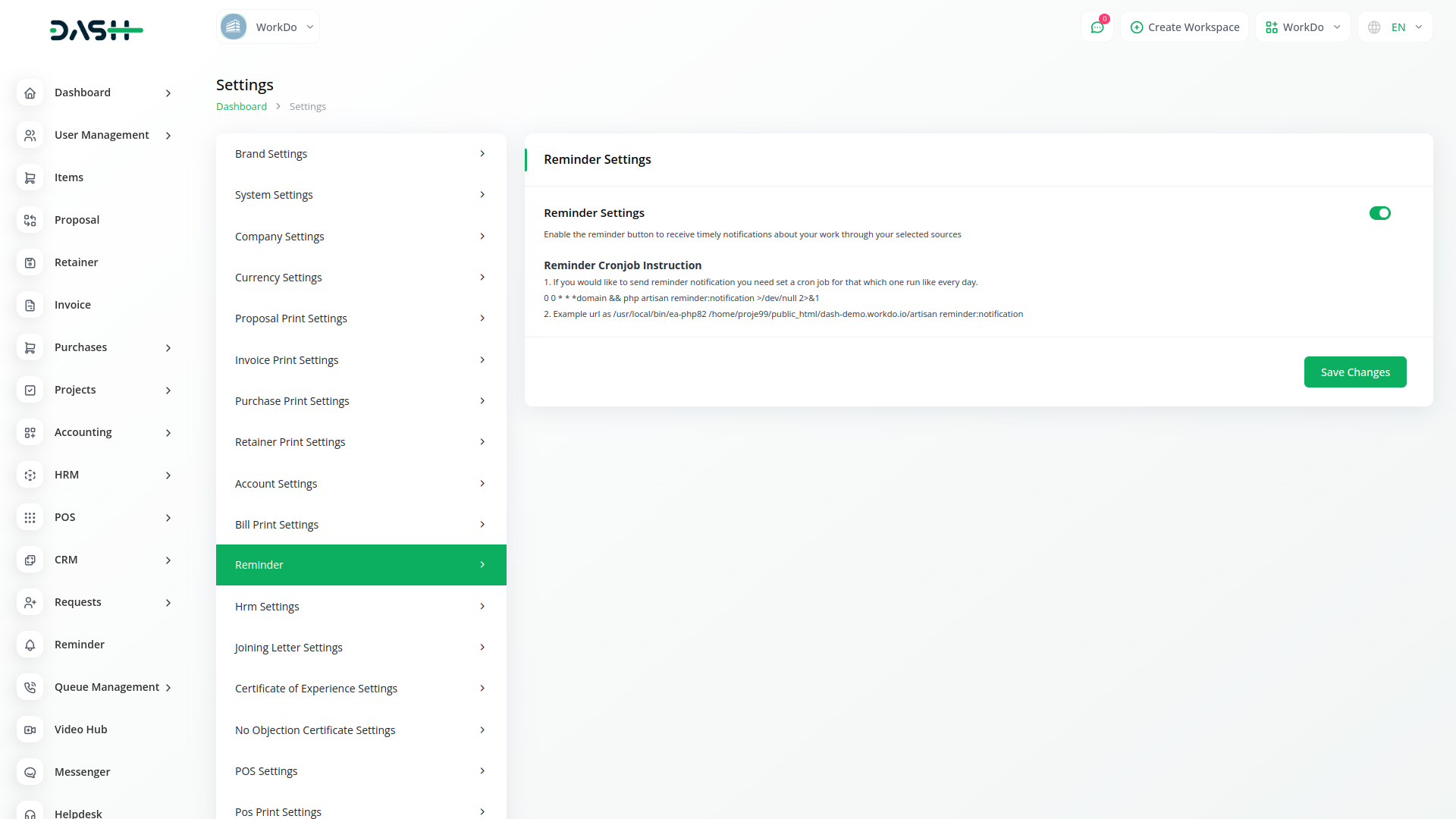Open the POS module icon

30,517
